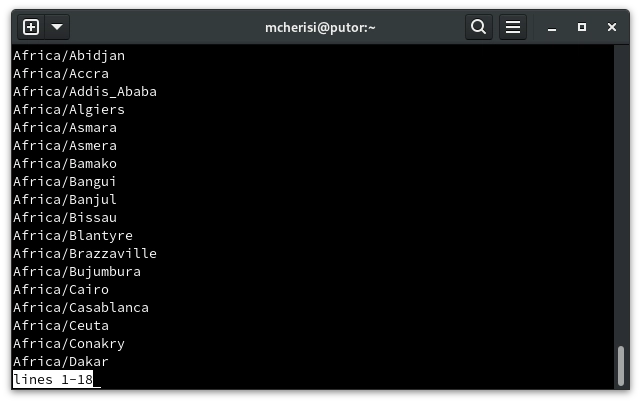Click the 'lines 1-18' pager prompt
Viewport: 641px width, 403px height.
coord(53,380)
